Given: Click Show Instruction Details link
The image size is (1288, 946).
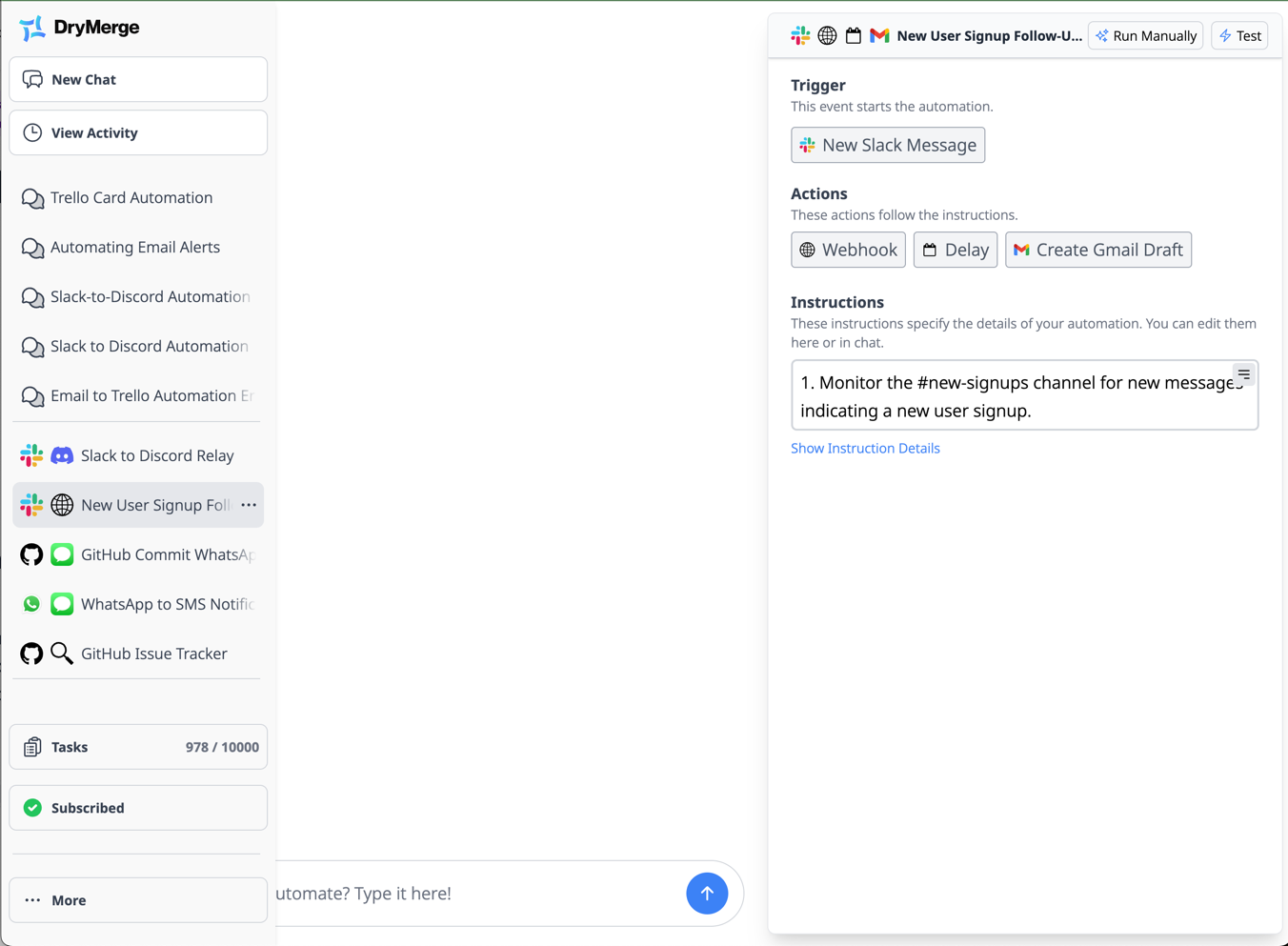Looking at the screenshot, I should point(865,448).
